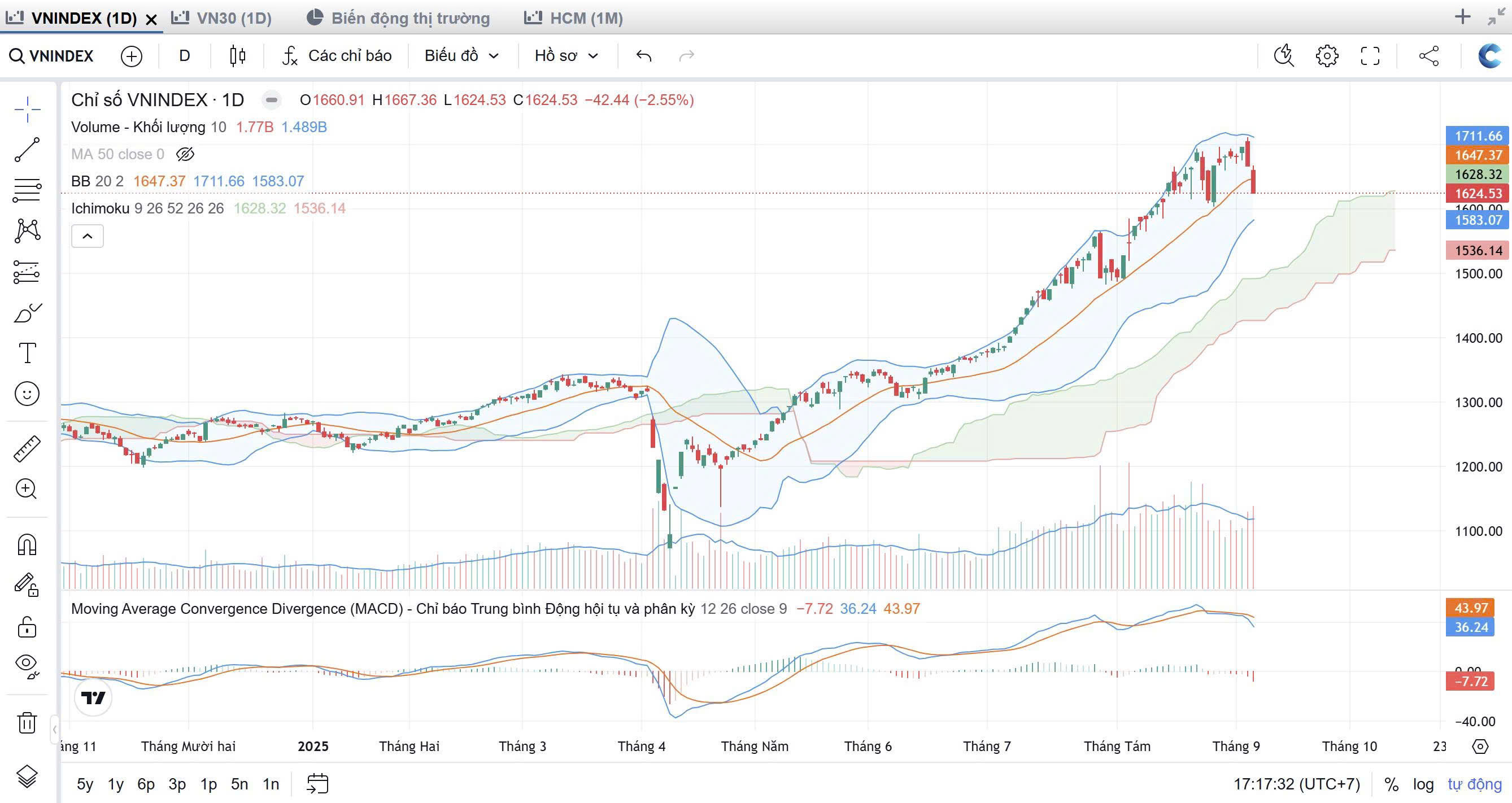The height and width of the screenshot is (803, 1512).
Task: Open the emoji icons tool
Action: pos(27,393)
